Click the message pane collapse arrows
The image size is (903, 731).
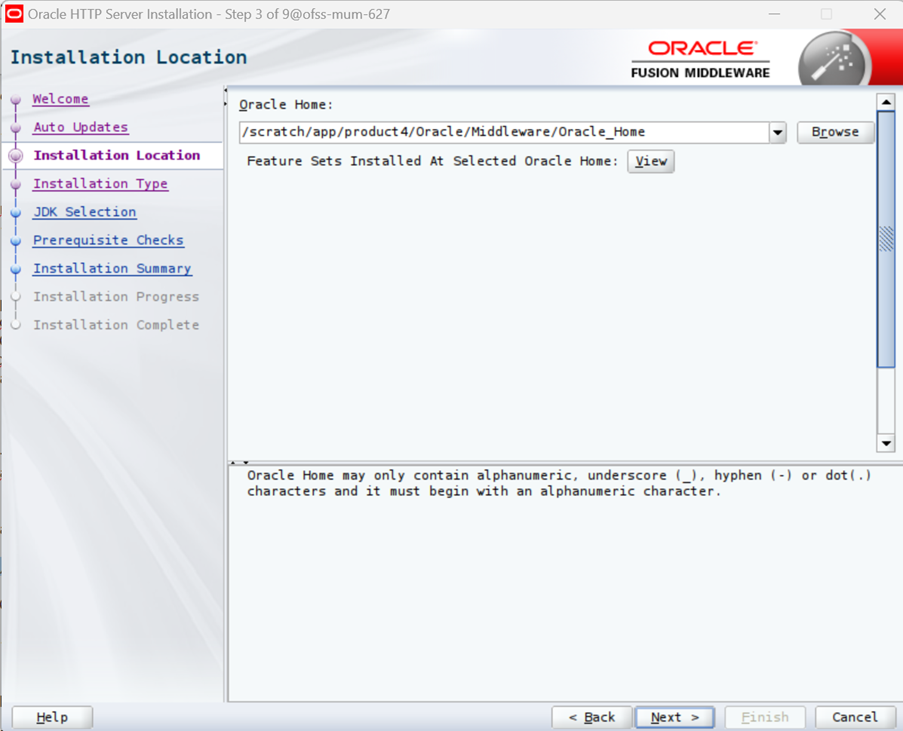coord(240,462)
